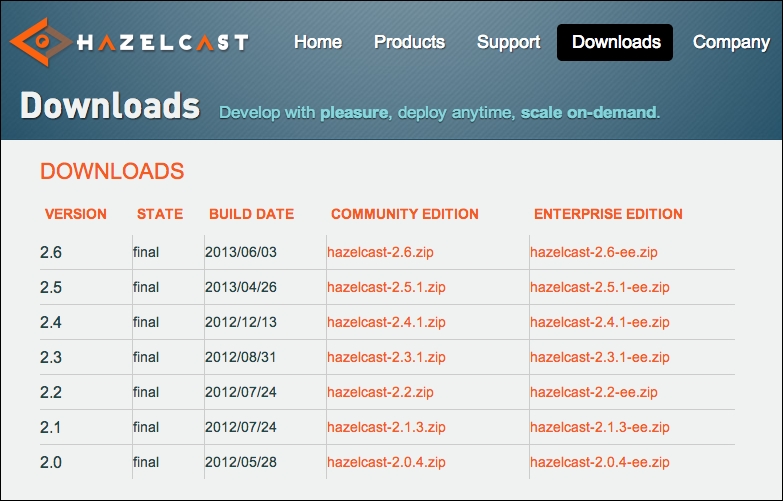Viewport: 783px width, 501px height.
Task: Click the hazelcast-2.1.3.zip link
Action: (386, 427)
